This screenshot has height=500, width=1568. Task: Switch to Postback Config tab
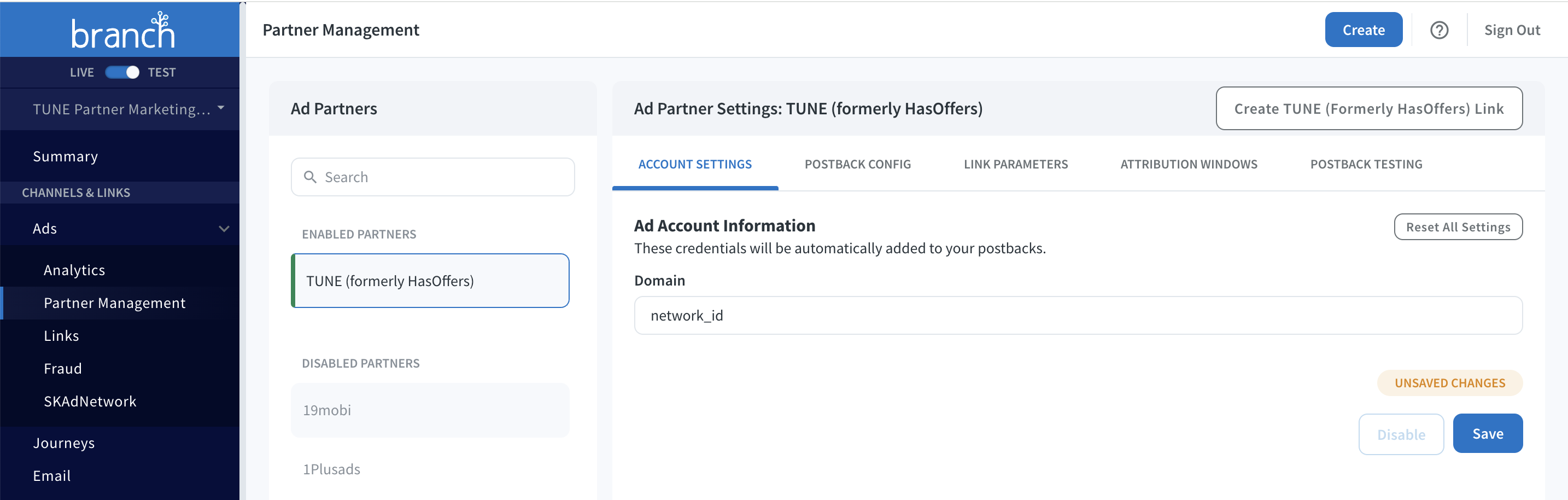(x=858, y=165)
